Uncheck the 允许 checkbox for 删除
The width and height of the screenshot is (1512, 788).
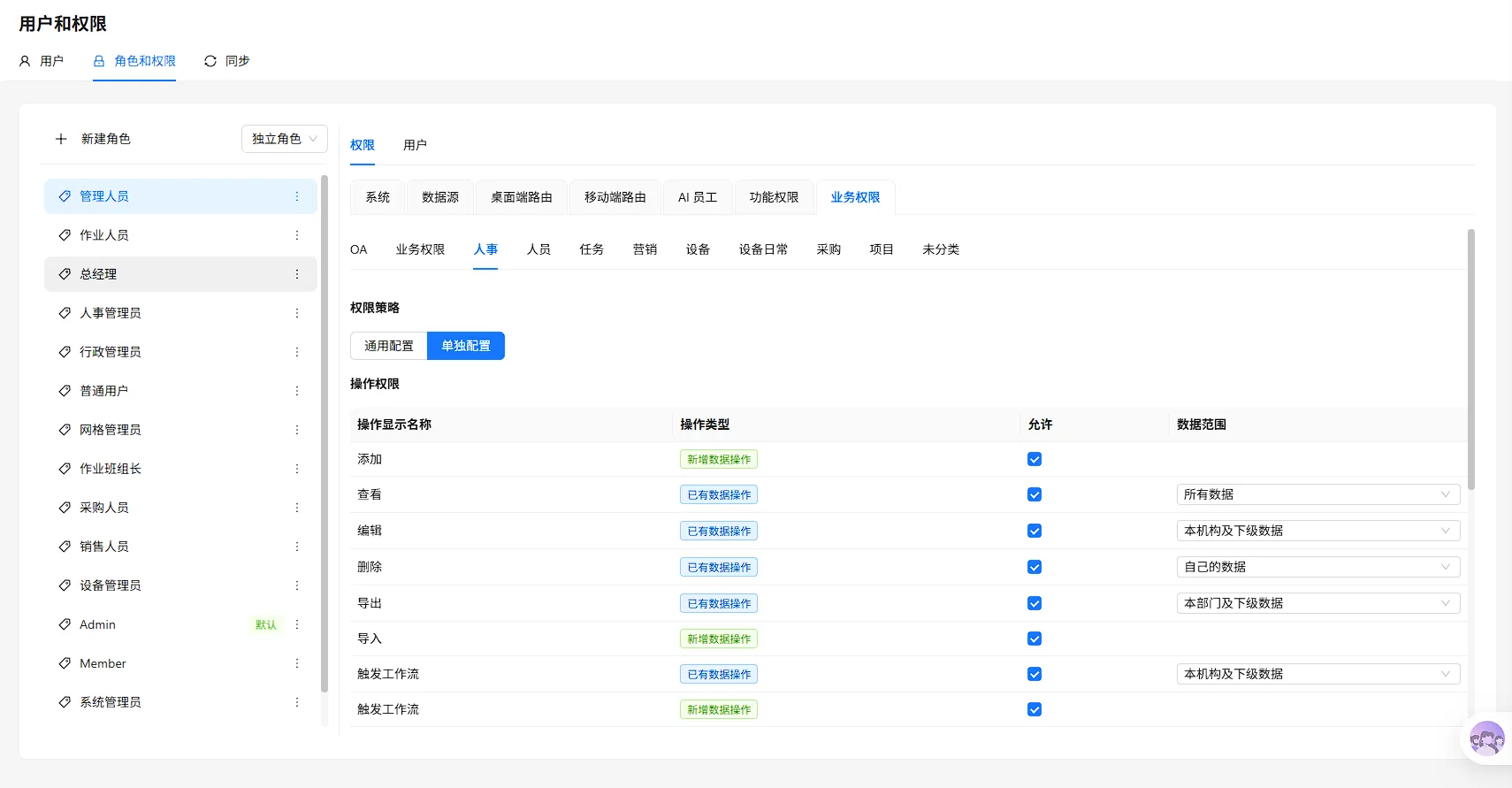click(1035, 567)
